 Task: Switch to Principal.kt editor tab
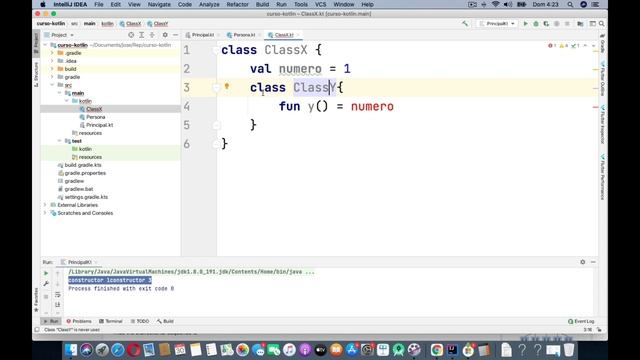(x=202, y=35)
